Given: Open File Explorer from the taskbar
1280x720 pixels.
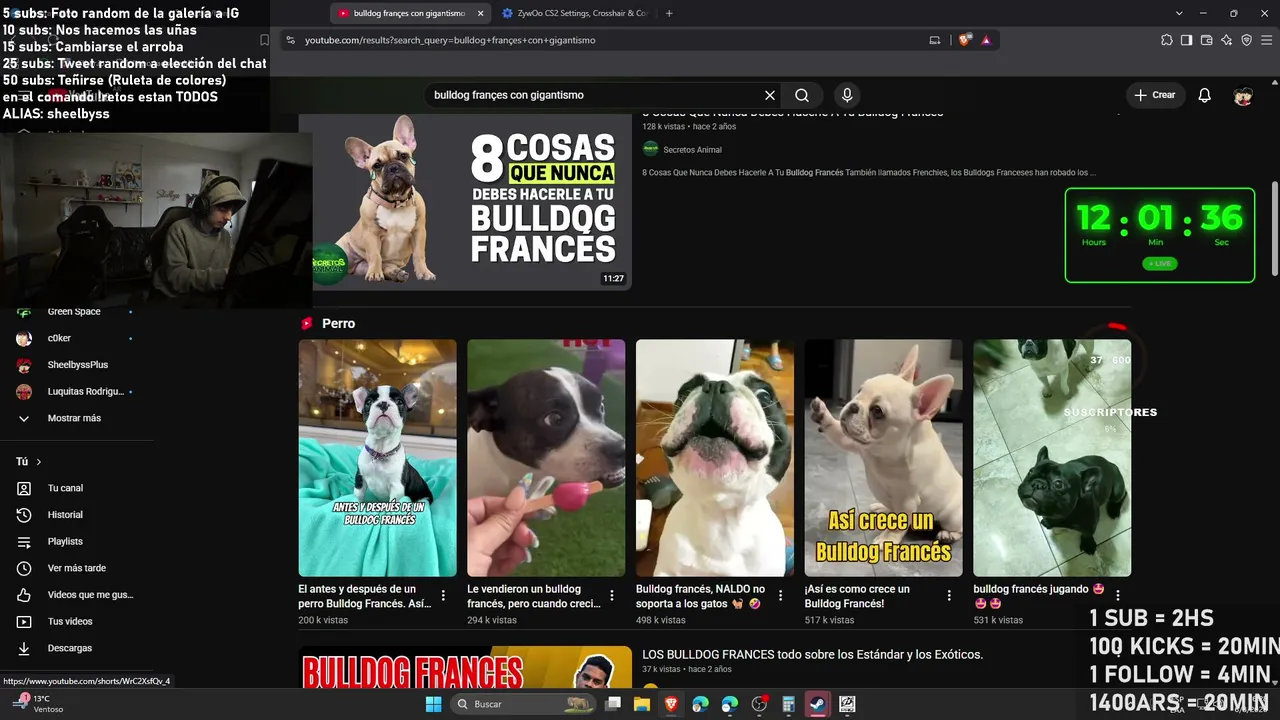Looking at the screenshot, I should tap(641, 704).
